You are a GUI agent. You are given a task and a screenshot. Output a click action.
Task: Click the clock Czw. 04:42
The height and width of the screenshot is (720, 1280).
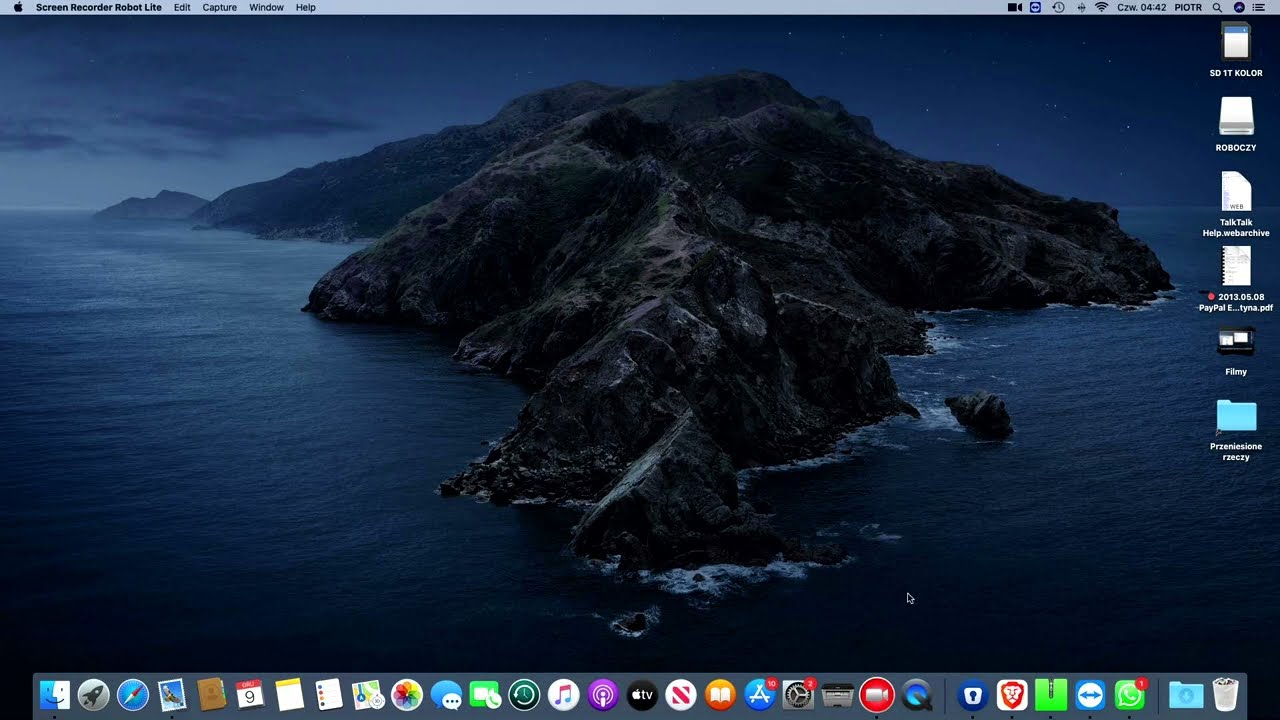[1142, 7]
